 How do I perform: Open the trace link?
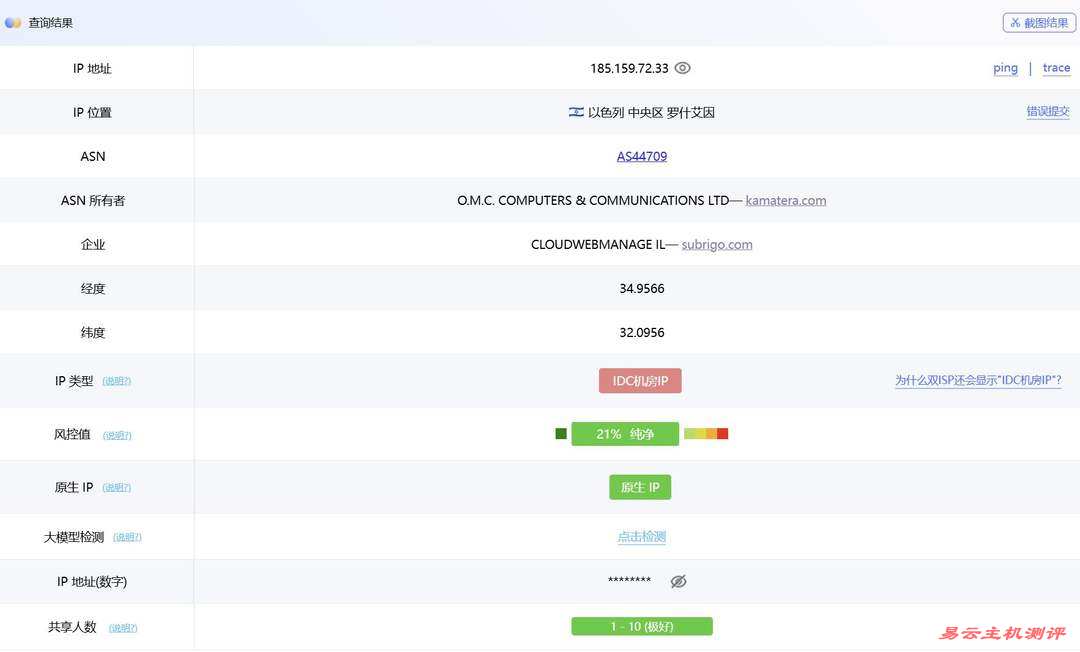1056,68
